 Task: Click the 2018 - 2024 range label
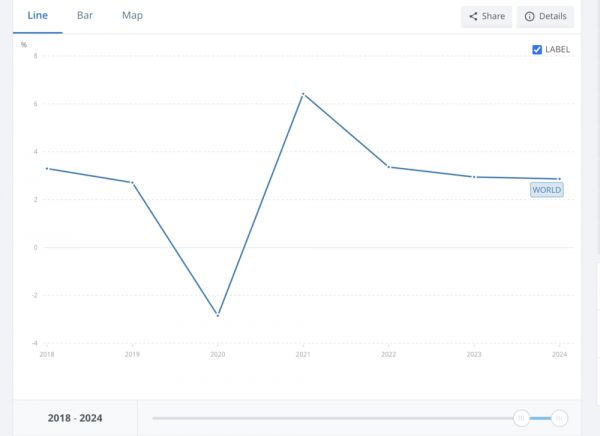(x=75, y=418)
